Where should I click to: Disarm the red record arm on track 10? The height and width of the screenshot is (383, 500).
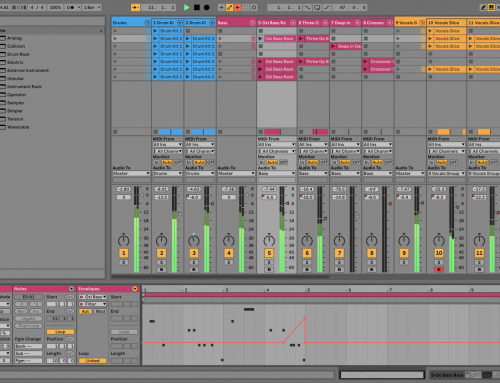[439, 269]
